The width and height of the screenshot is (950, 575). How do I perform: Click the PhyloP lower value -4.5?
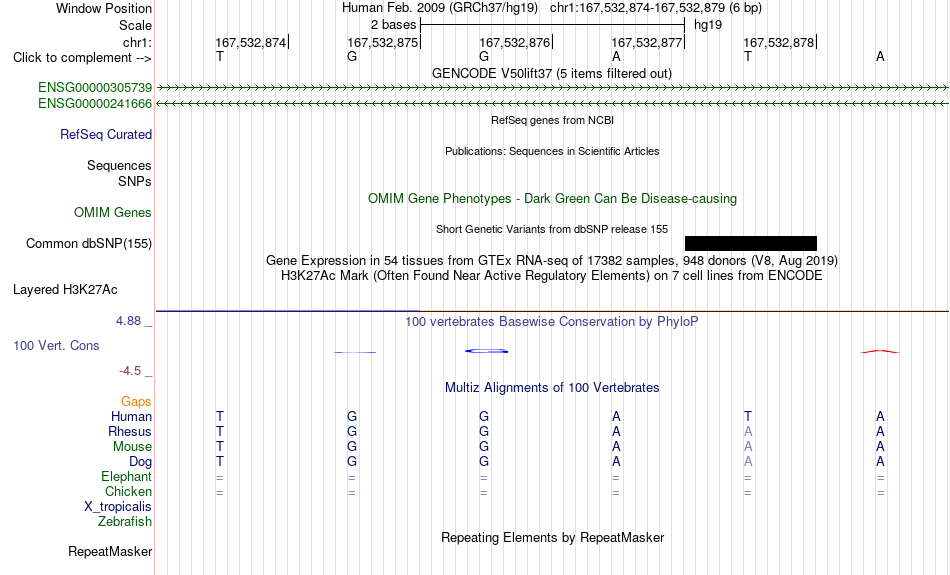click(130, 371)
